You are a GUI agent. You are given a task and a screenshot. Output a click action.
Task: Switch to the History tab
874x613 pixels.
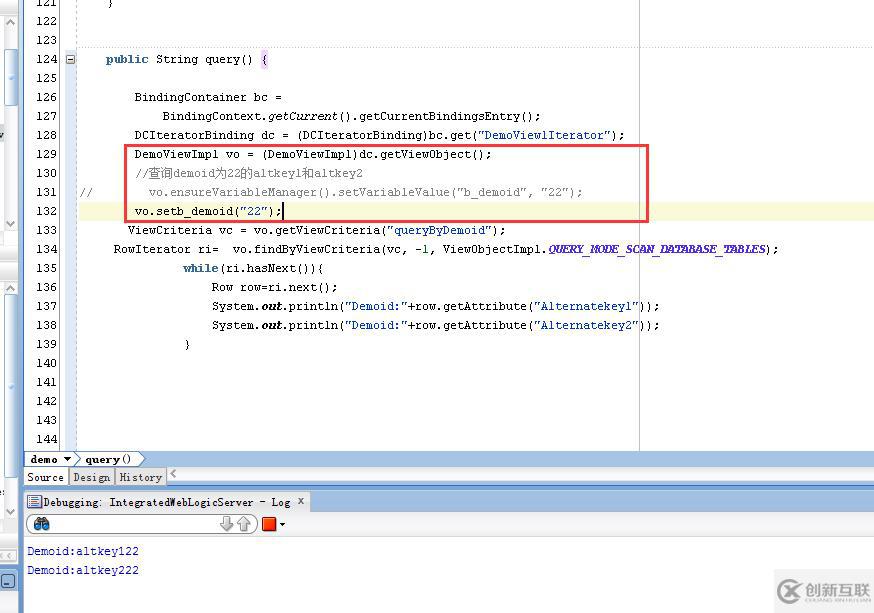pos(140,477)
